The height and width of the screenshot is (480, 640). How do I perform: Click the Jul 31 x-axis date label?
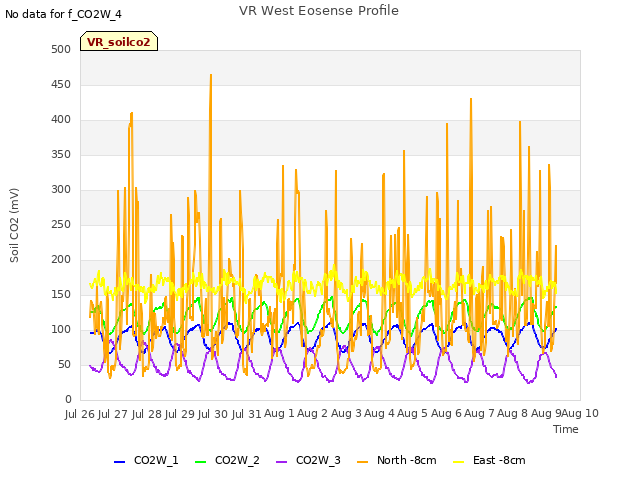(x=247, y=414)
